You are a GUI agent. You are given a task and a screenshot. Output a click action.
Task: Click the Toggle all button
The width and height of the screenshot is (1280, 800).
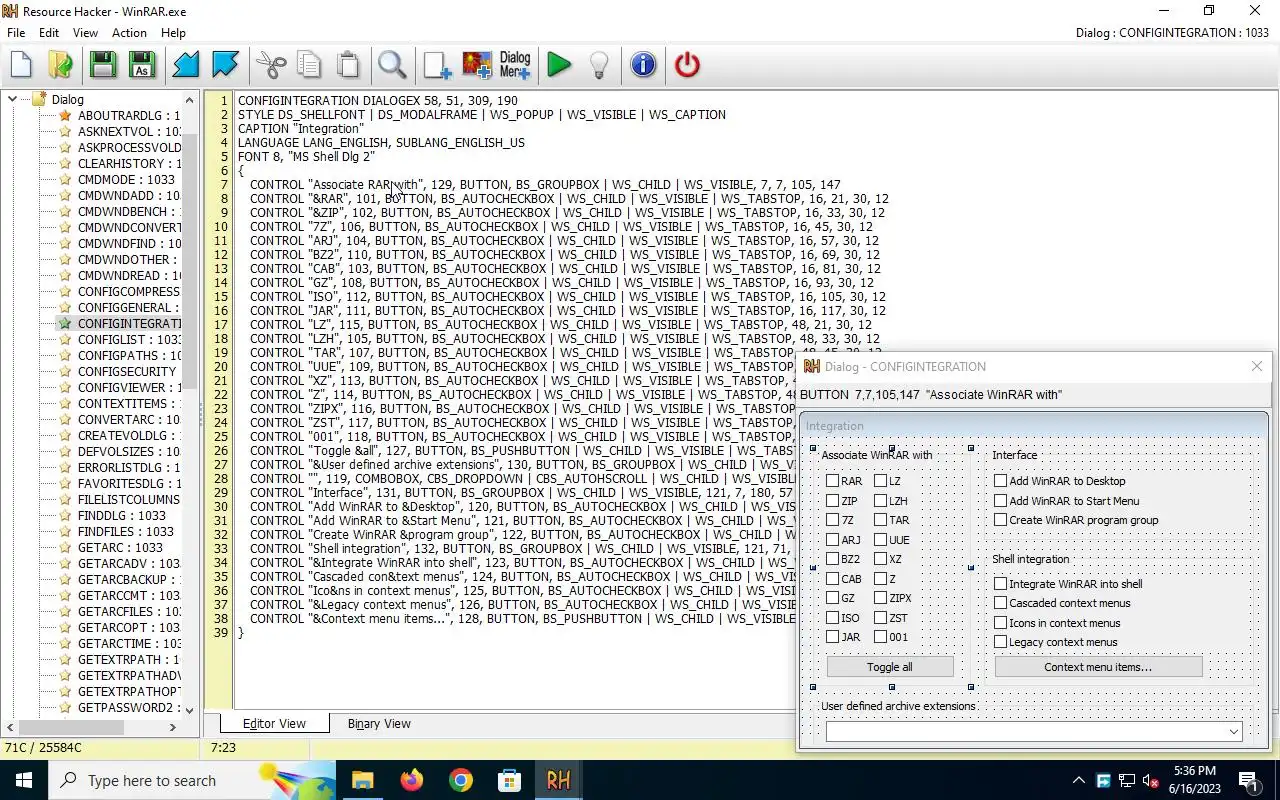[x=890, y=667]
